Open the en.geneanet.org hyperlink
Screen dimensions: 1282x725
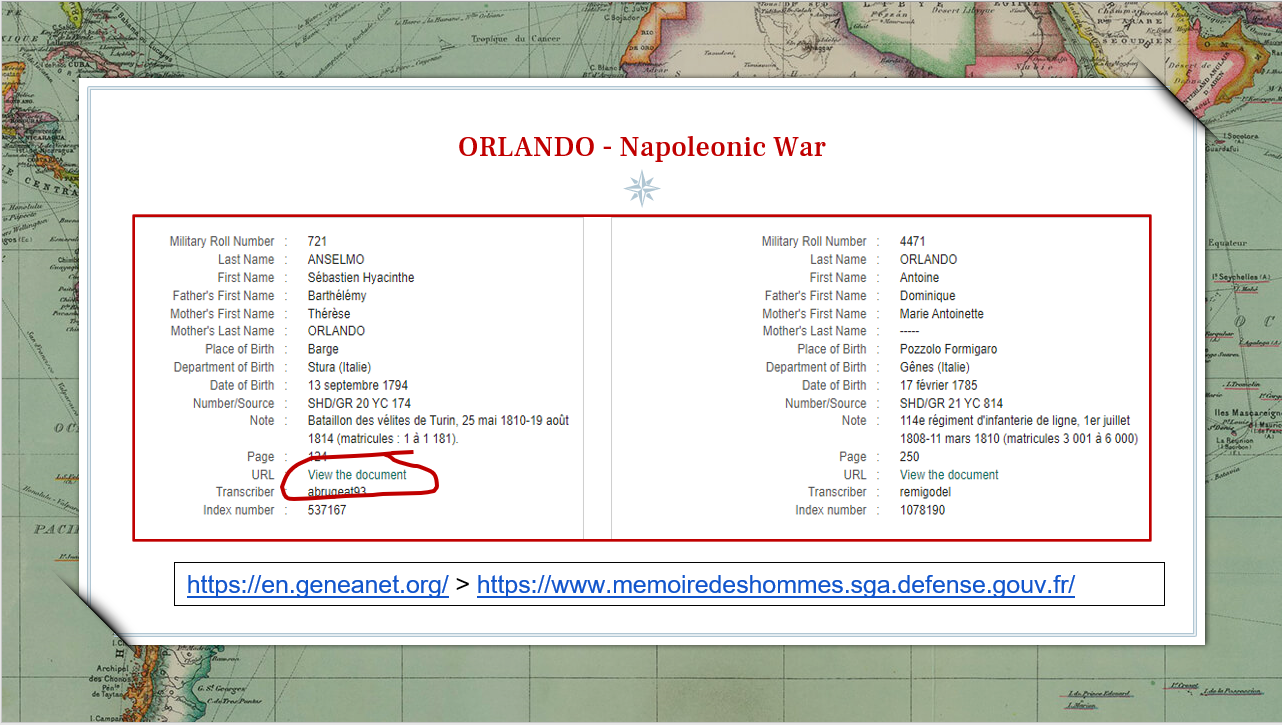pos(317,585)
